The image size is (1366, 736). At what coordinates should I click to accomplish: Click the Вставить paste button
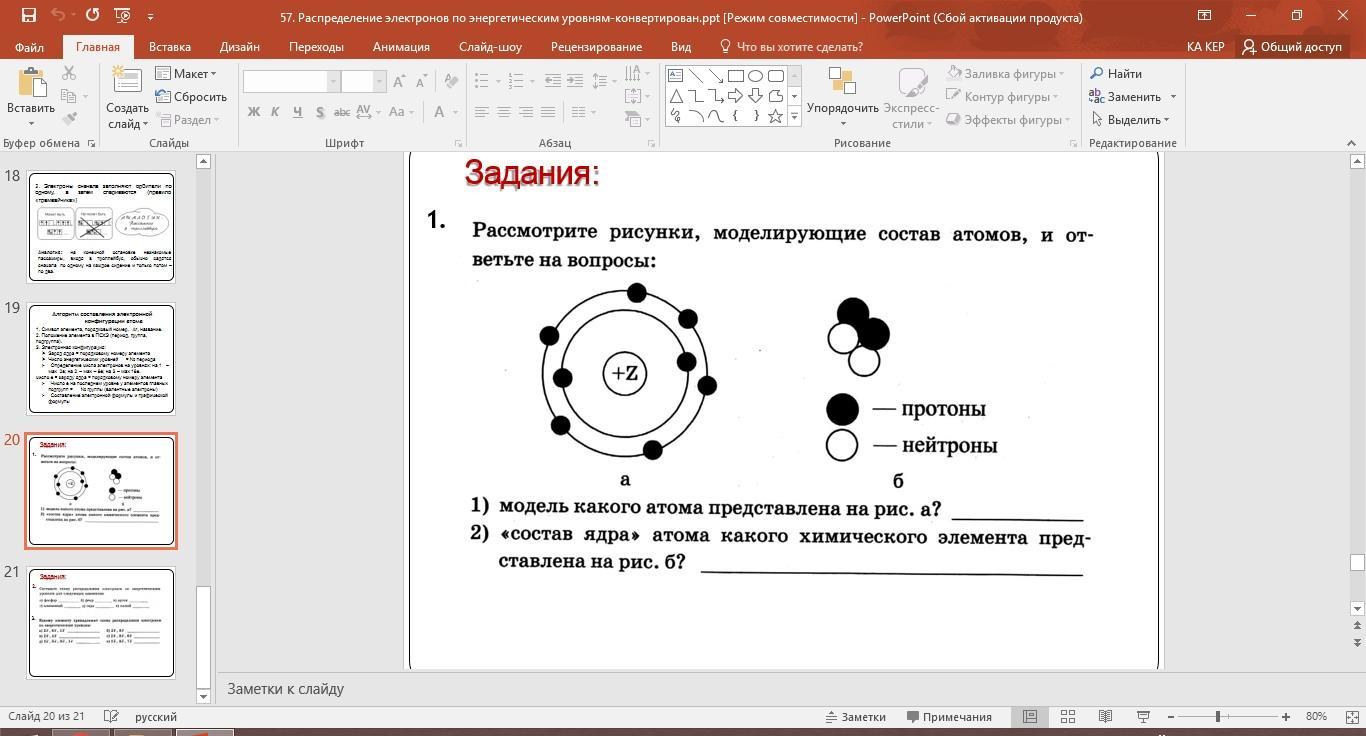[x=30, y=98]
